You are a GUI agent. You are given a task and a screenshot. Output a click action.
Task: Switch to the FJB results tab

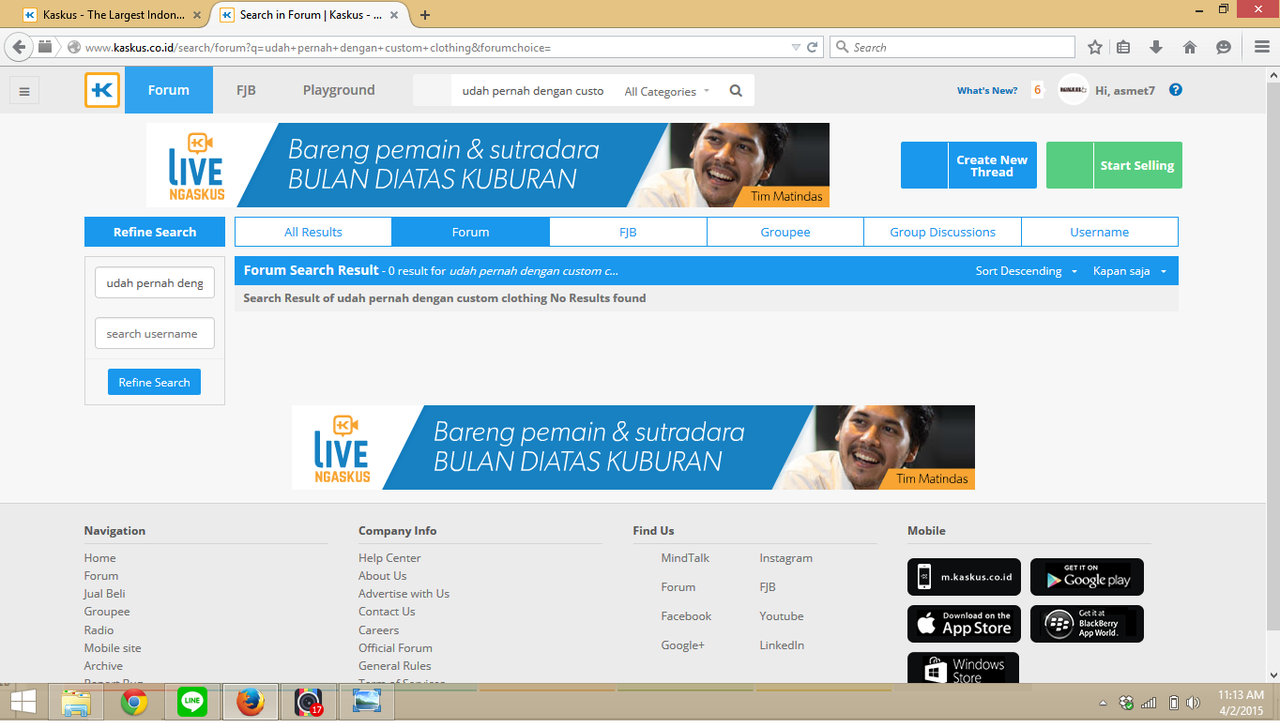click(x=628, y=232)
